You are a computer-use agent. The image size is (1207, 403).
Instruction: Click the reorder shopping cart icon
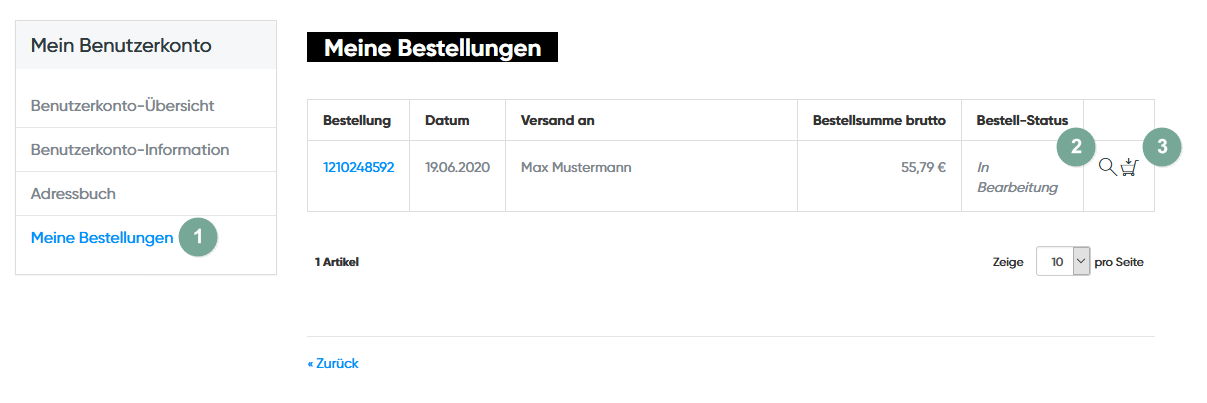click(x=1129, y=168)
